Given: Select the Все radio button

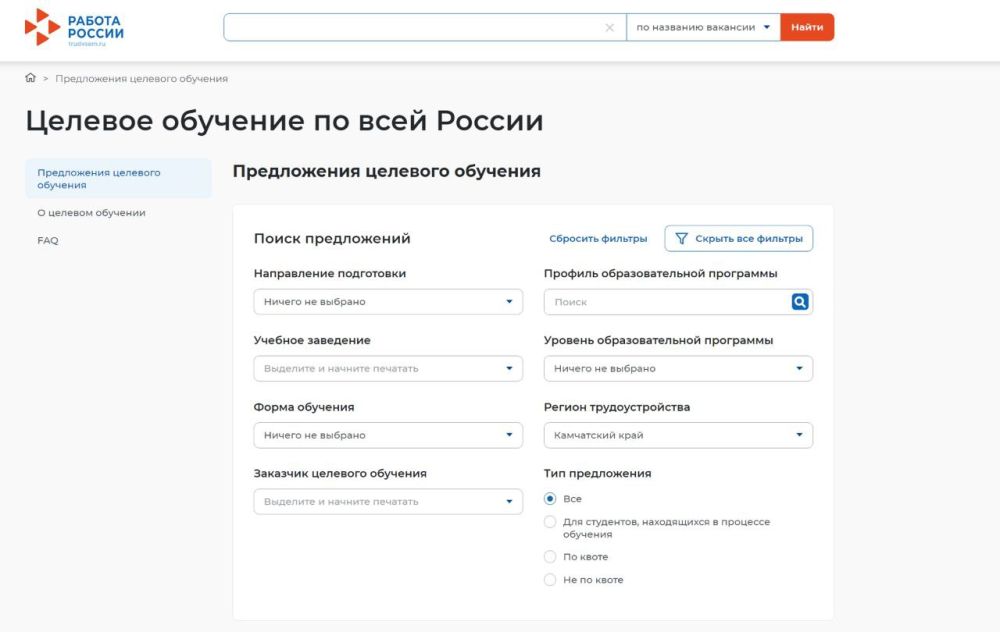Looking at the screenshot, I should (x=550, y=499).
